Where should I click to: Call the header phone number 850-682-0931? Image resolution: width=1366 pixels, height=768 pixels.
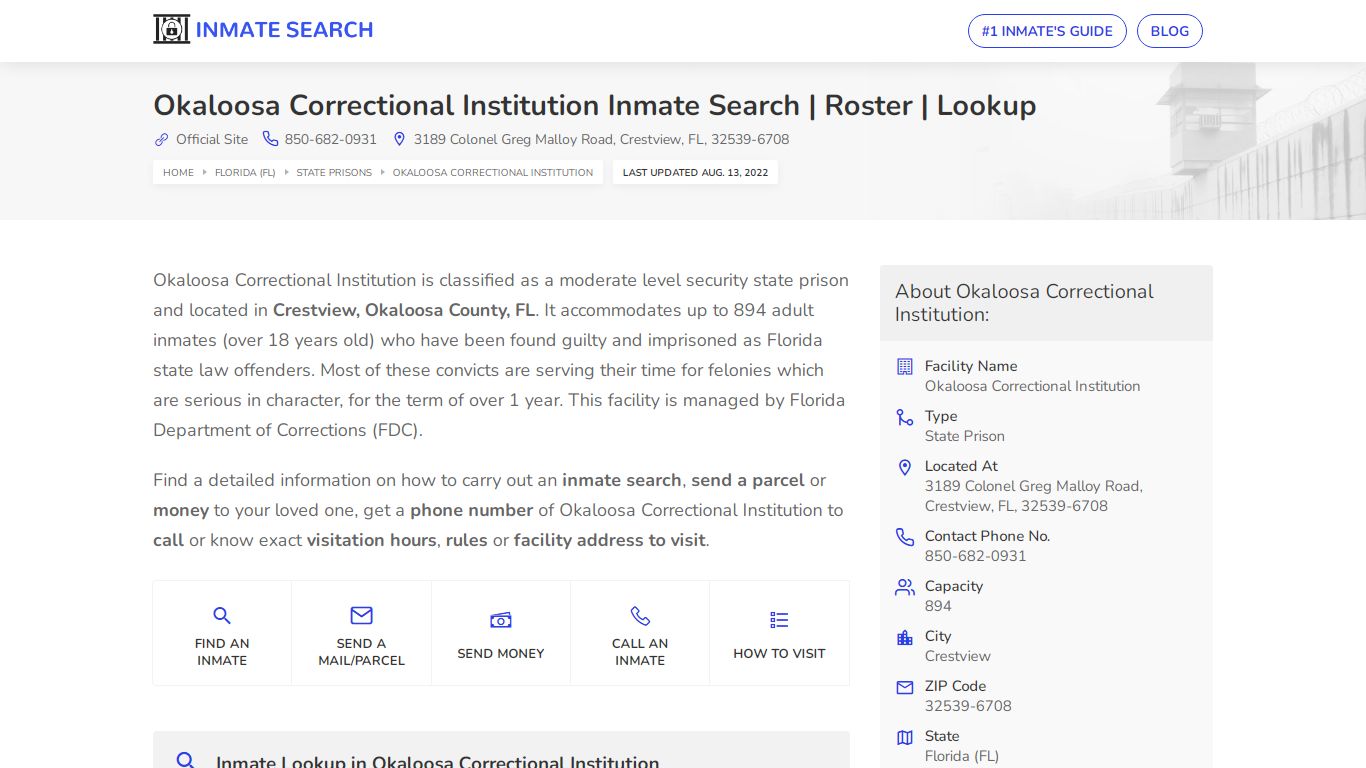tap(331, 139)
